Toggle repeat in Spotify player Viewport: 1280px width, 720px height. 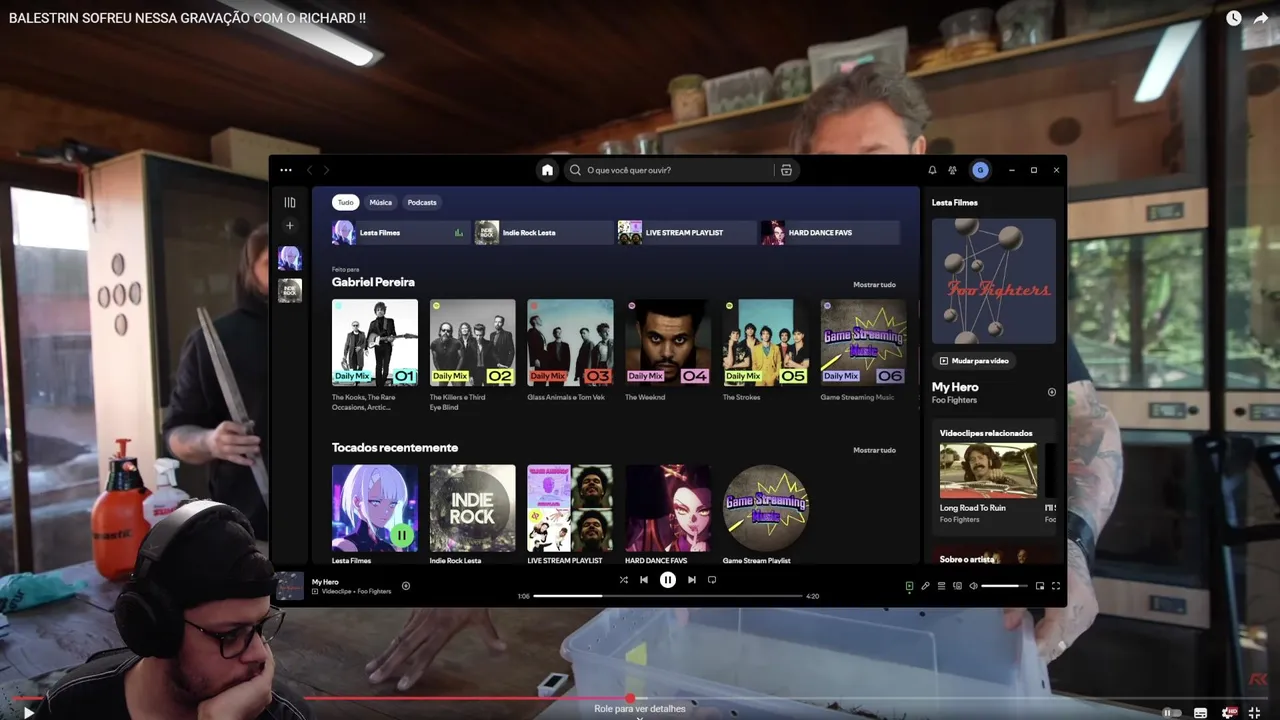(712, 580)
